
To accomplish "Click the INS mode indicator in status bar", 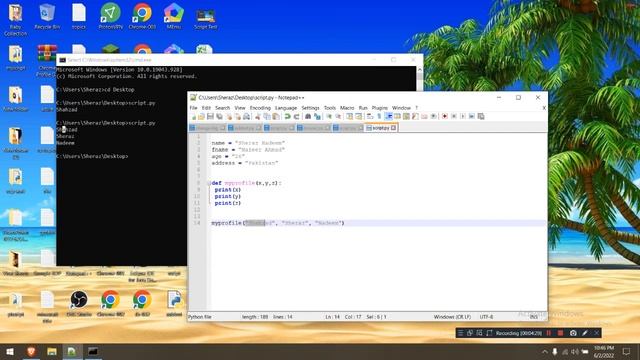I will coord(533,317).
